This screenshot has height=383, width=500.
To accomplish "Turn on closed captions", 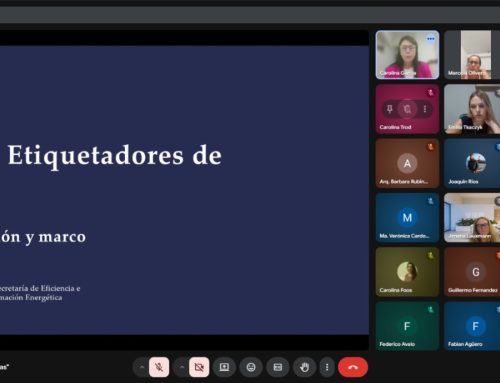I will 278,367.
